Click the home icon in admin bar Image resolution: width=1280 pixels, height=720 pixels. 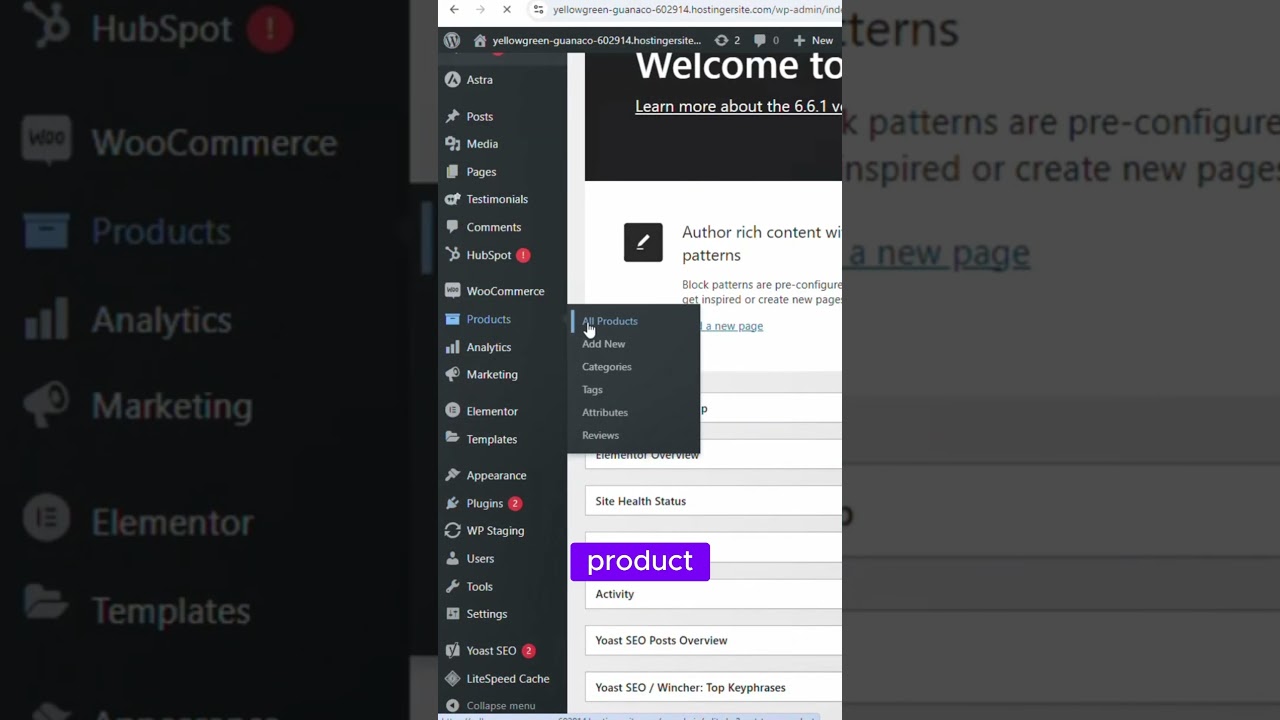pos(480,40)
